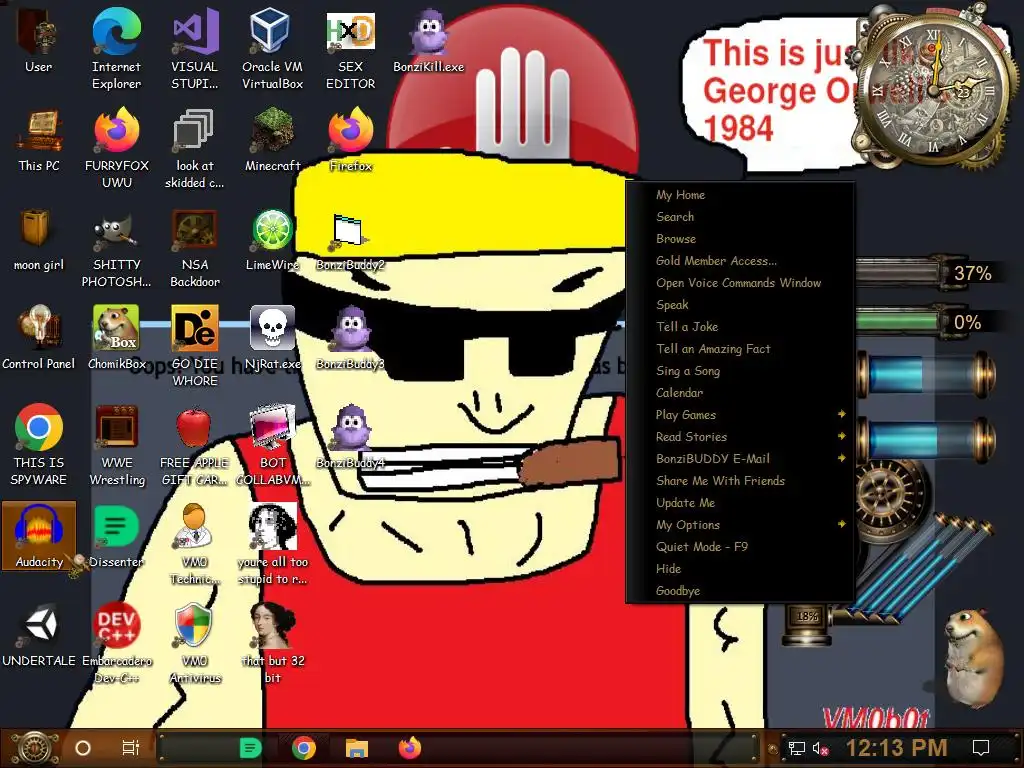Image resolution: width=1024 pixels, height=768 pixels.
Task: Select the BonziKill.exe icon
Action: point(428,40)
